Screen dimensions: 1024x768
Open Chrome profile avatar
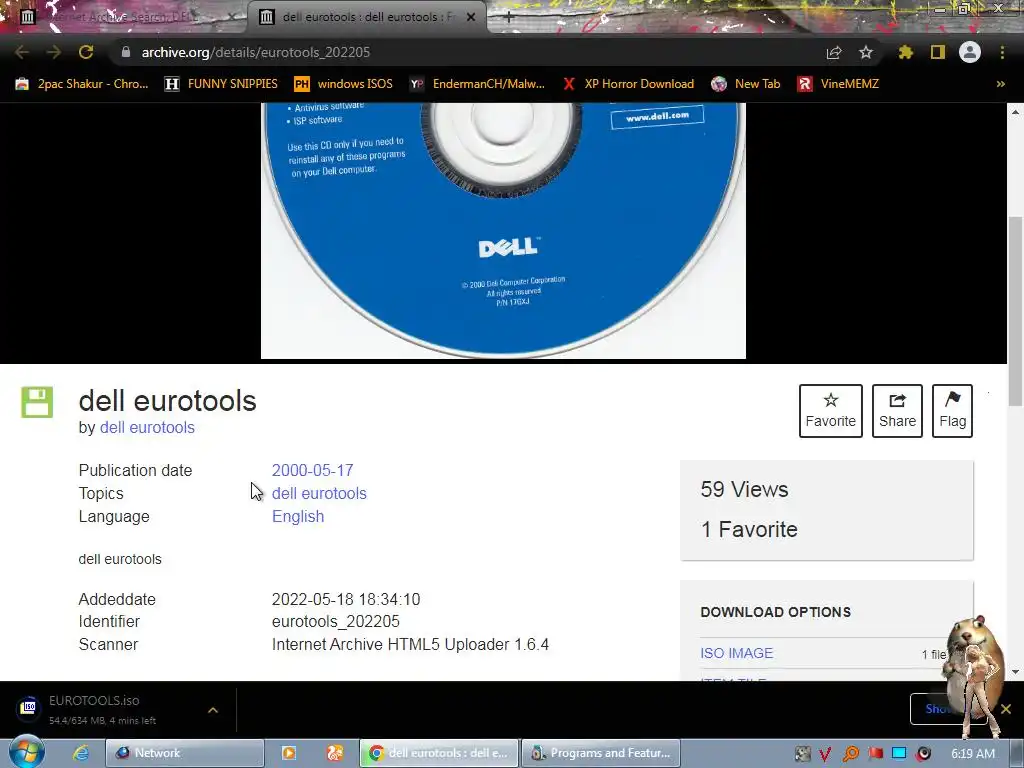click(x=970, y=52)
